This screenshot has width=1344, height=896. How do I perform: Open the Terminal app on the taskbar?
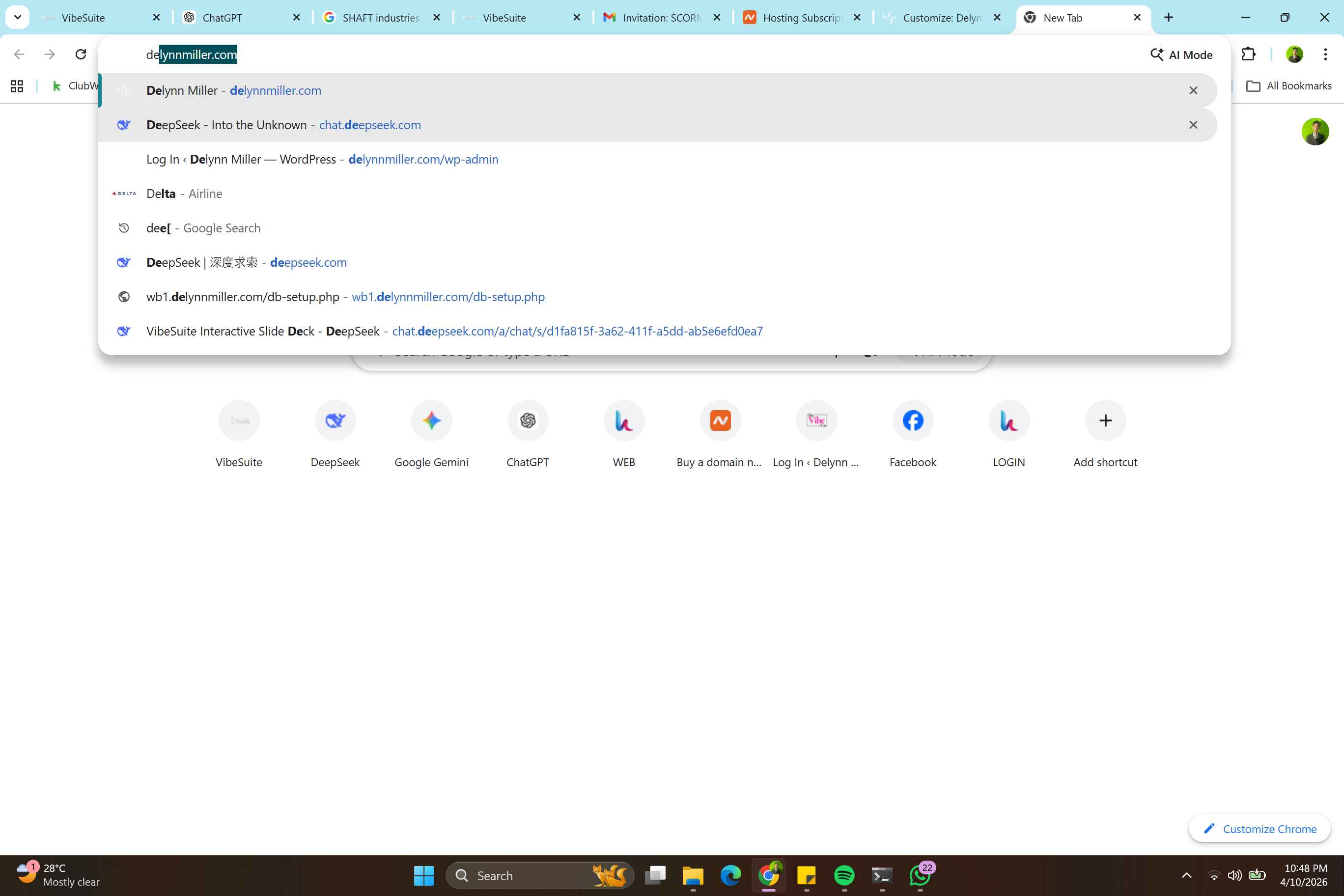(x=882, y=875)
